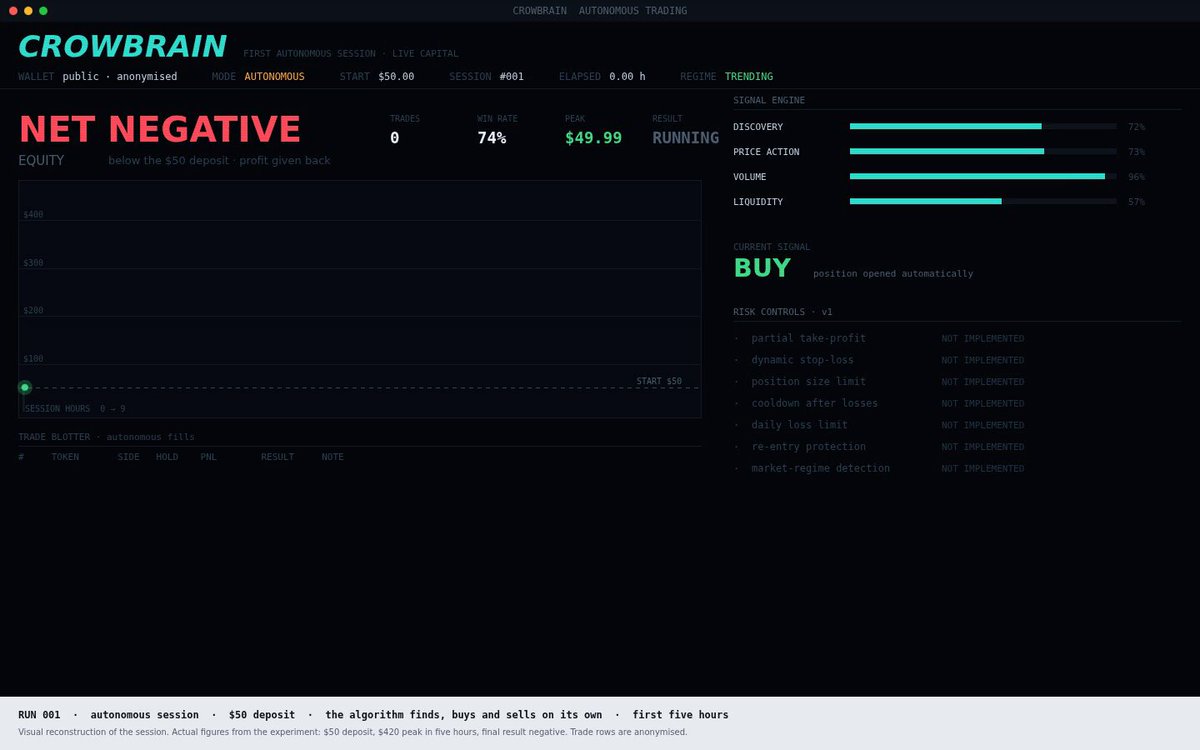Click the BUY current signal label
Viewport: 1200px width, 750px height.
click(x=762, y=268)
